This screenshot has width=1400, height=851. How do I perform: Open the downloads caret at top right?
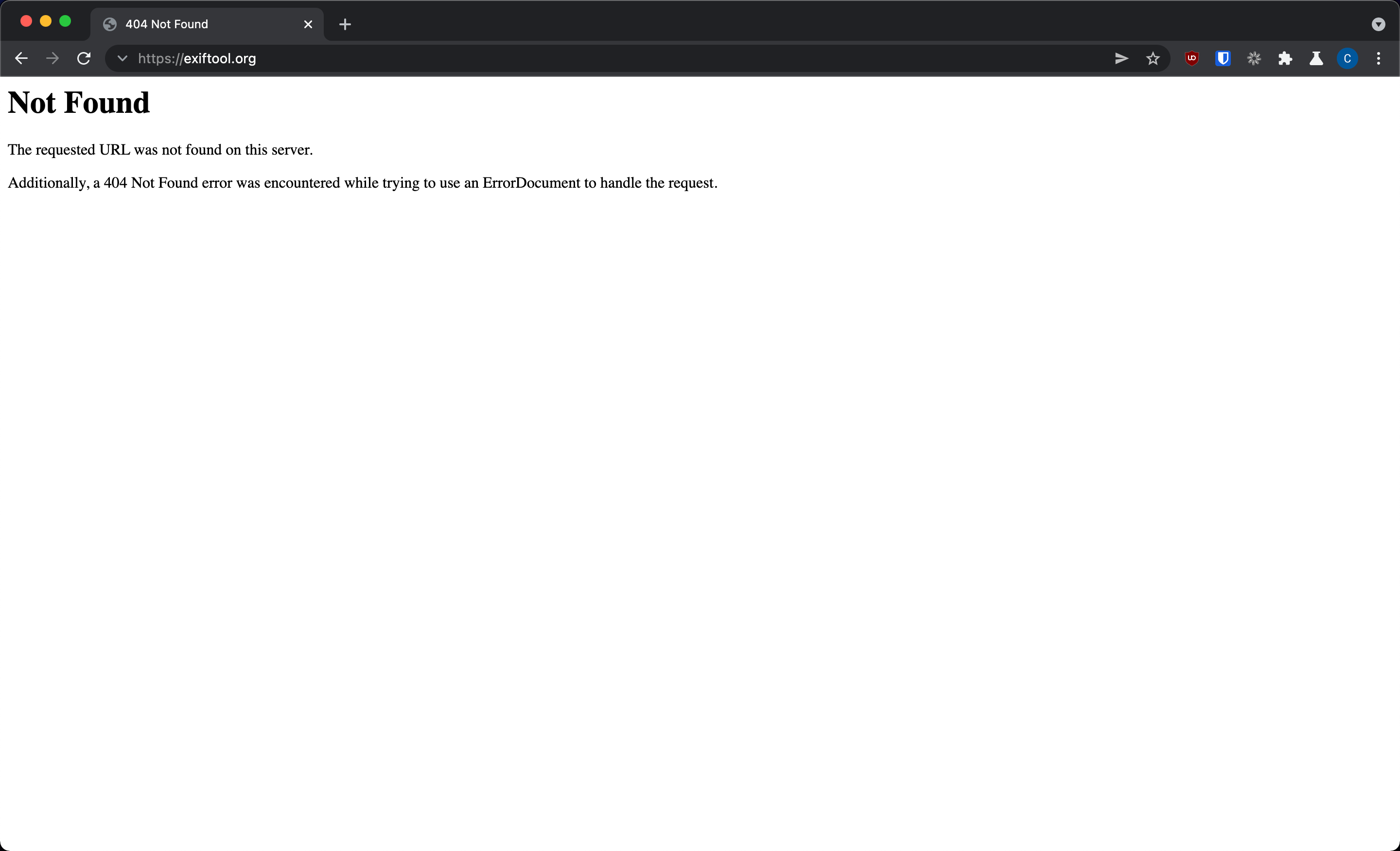[x=1379, y=24]
